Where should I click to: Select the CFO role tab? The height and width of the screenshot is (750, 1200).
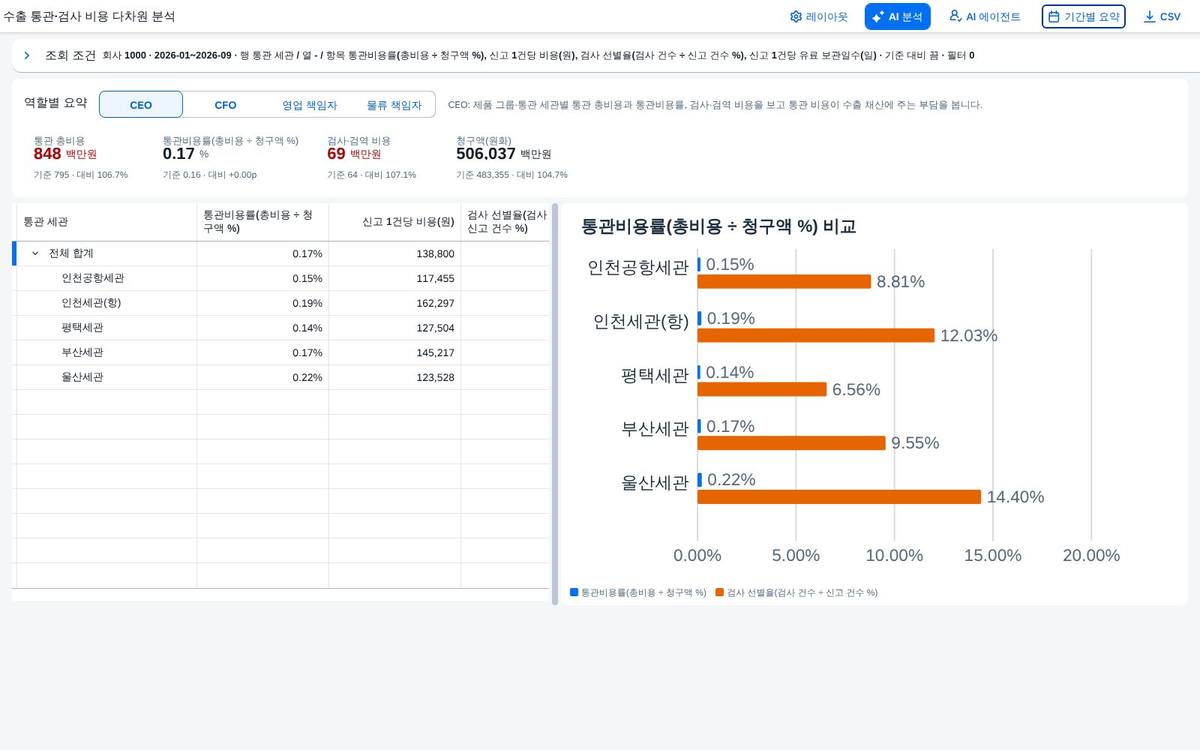225,105
